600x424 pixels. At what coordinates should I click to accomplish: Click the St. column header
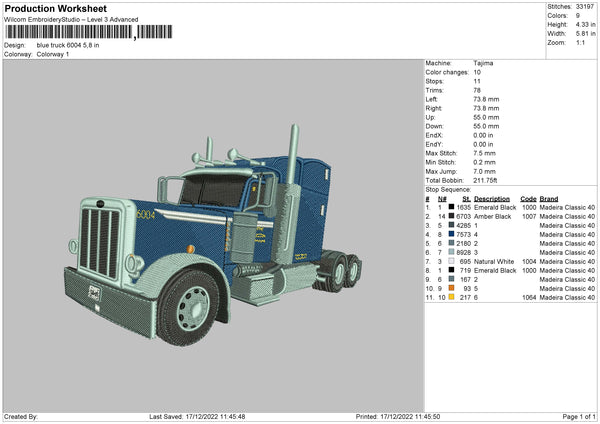coord(466,197)
